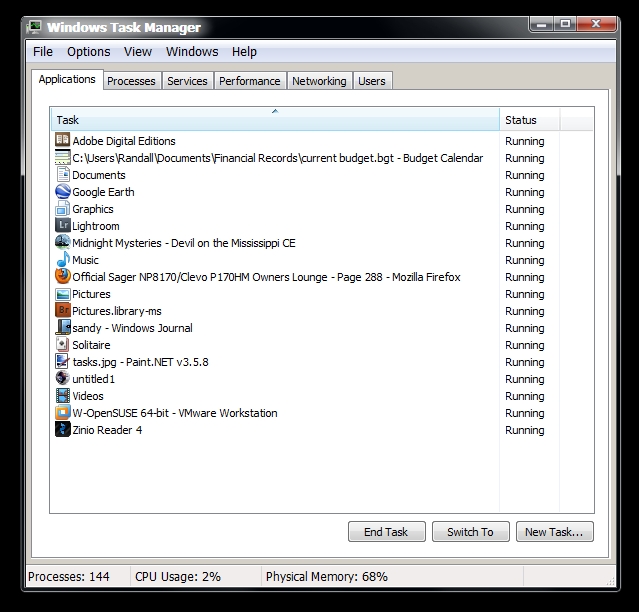Click the Bridge Br icon for Pictures.library-ms
The width and height of the screenshot is (639, 612).
coord(62,310)
